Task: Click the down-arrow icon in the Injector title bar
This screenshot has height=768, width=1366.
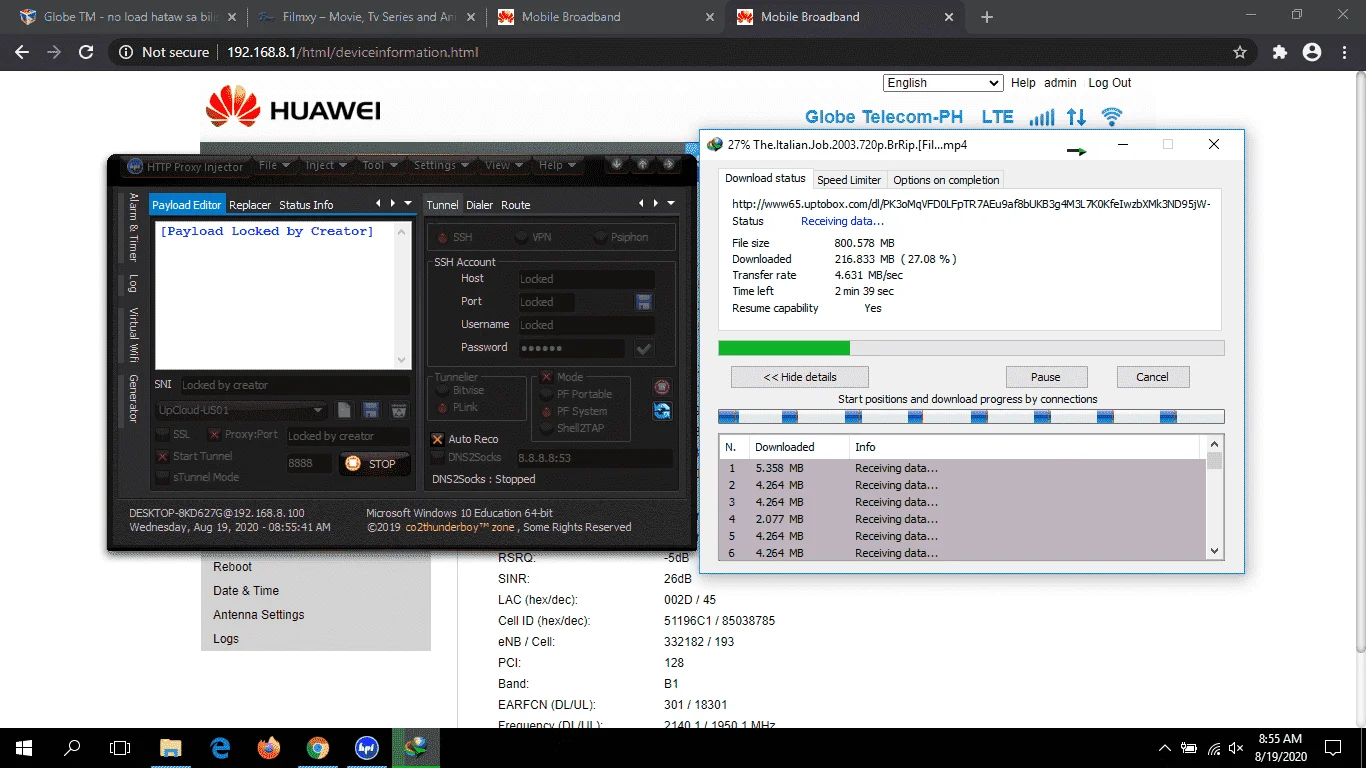Action: [617, 165]
